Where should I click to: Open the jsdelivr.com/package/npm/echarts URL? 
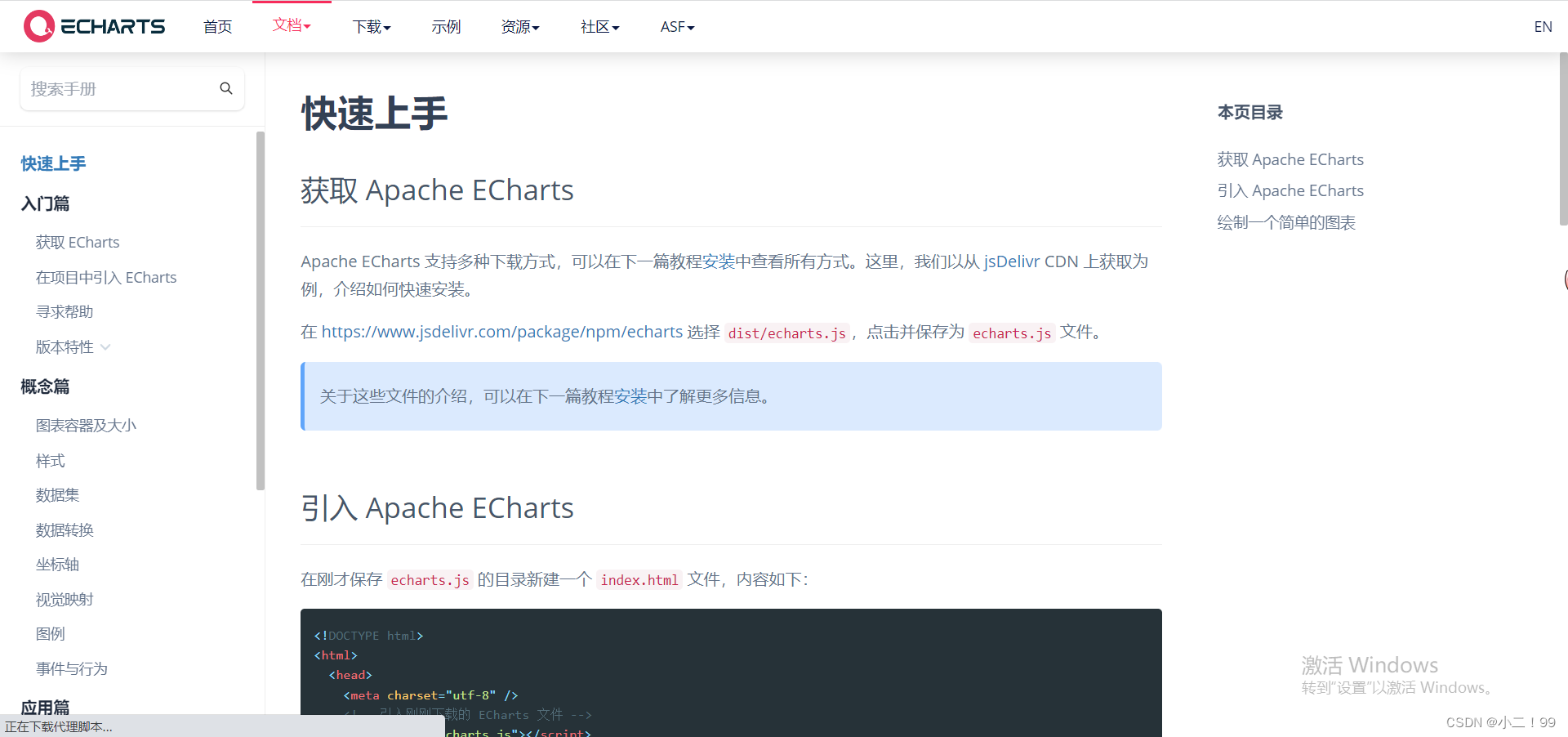tap(501, 332)
